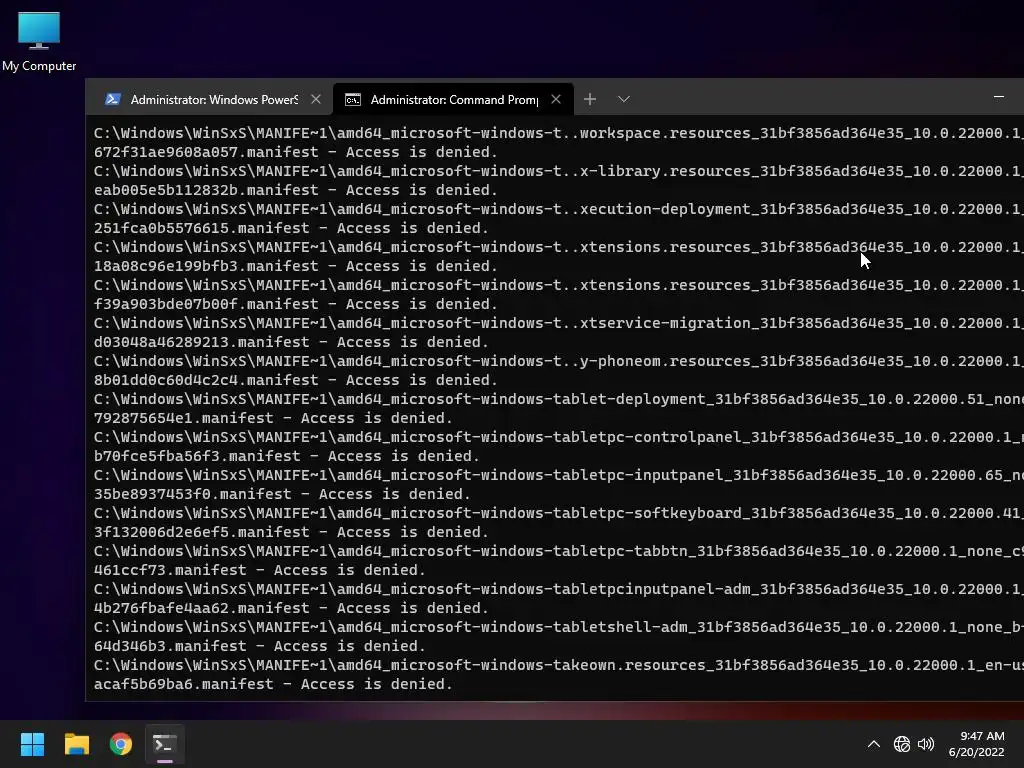1024x768 pixels.
Task: Add a new terminal tab
Action: tap(590, 99)
